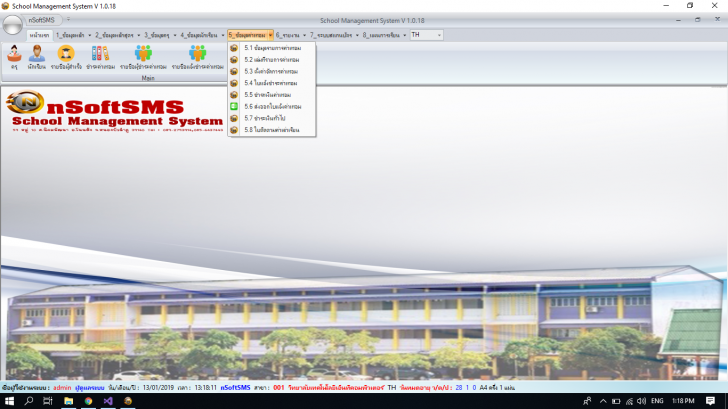Expand dropdown arrow beside 8_ tab
728x409 pixels.
404,35
